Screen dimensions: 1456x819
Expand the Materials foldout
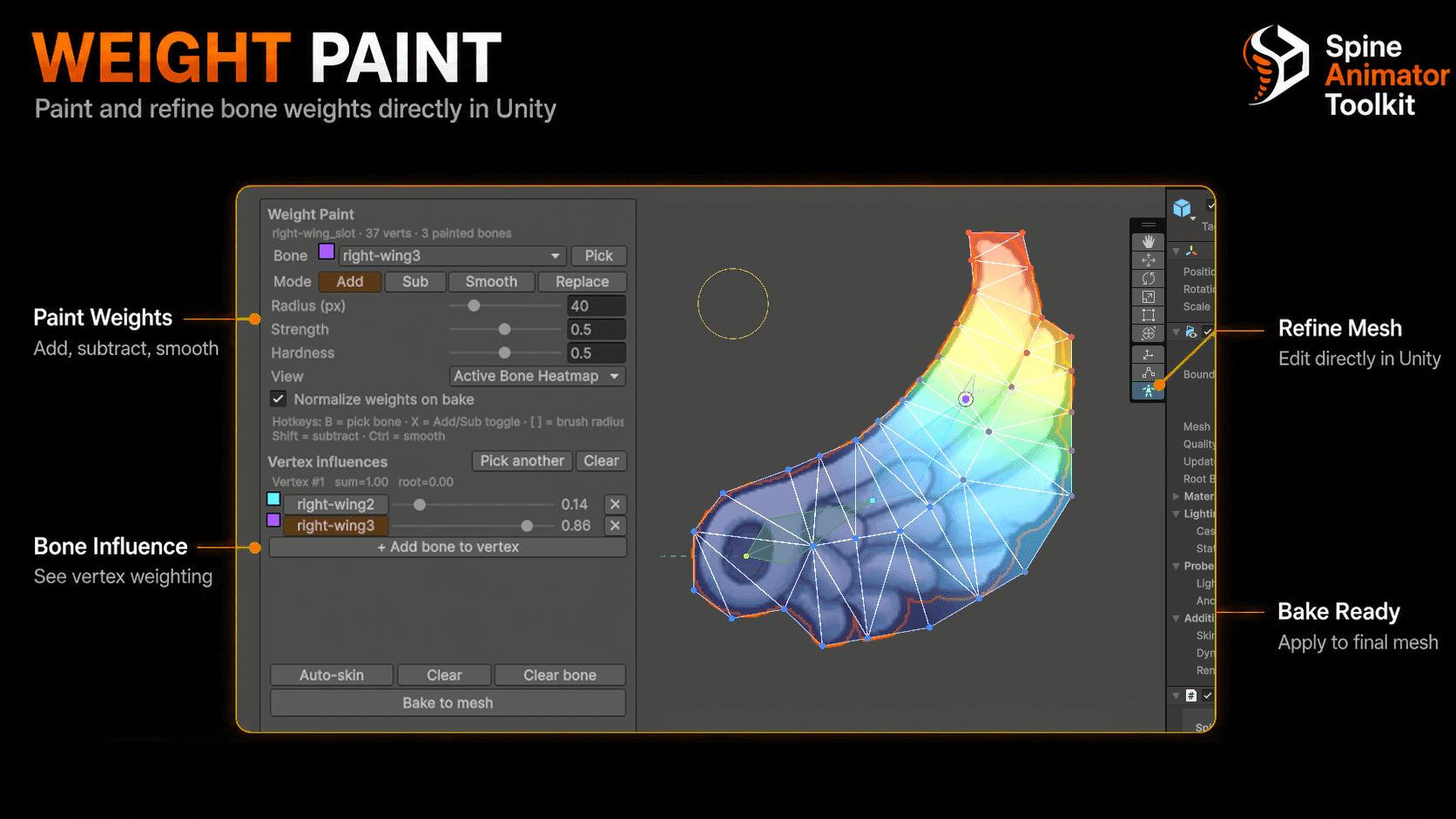point(1176,496)
